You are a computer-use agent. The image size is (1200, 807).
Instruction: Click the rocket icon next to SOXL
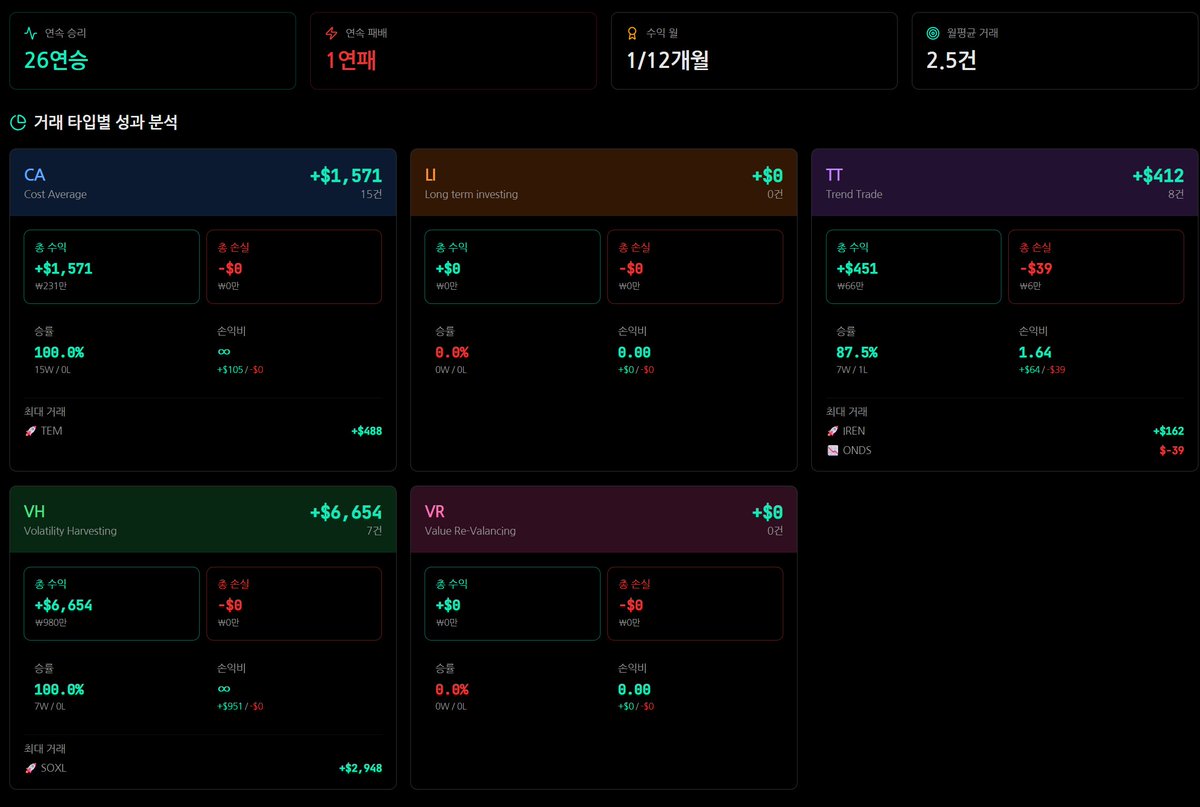(30, 768)
